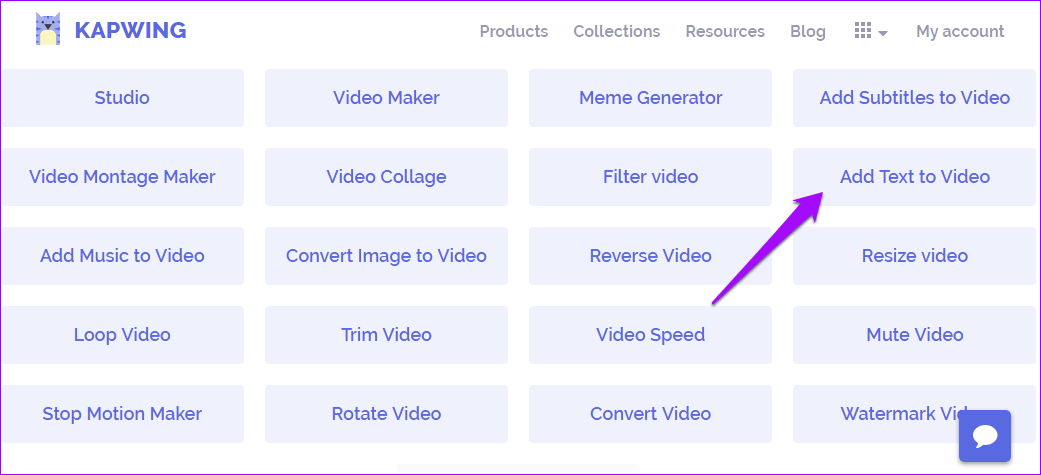Open the Video Collage tool
Image resolution: width=1041 pixels, height=475 pixels.
coord(386,177)
